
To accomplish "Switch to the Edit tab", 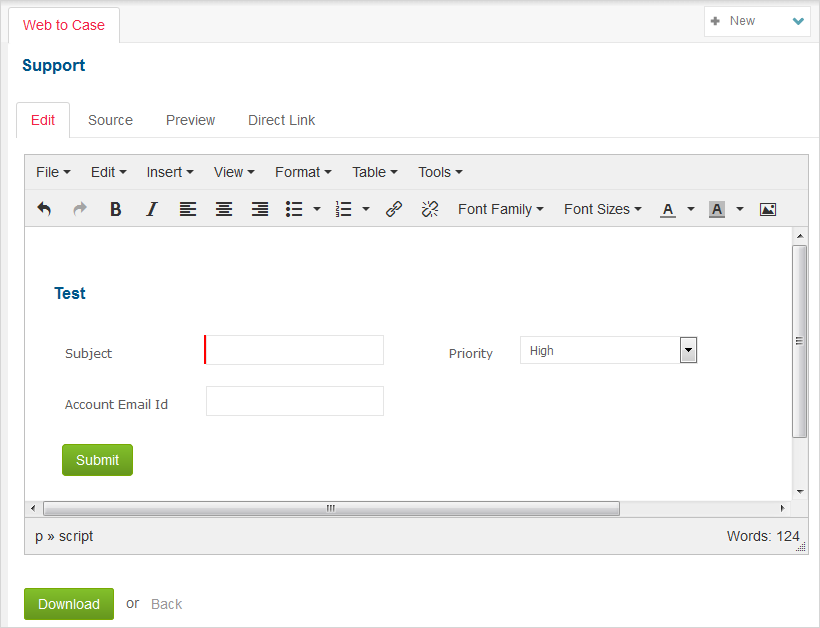I will 43,120.
